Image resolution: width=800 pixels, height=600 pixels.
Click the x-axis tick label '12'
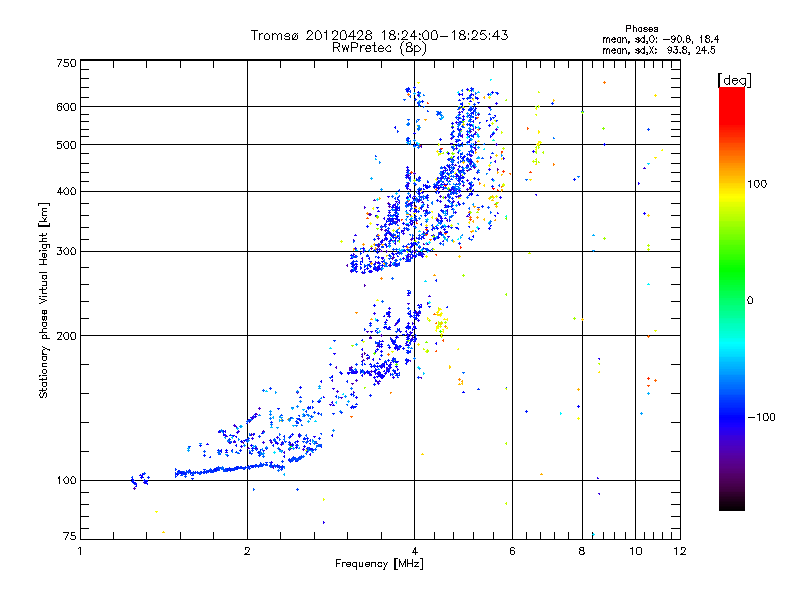tap(680, 551)
